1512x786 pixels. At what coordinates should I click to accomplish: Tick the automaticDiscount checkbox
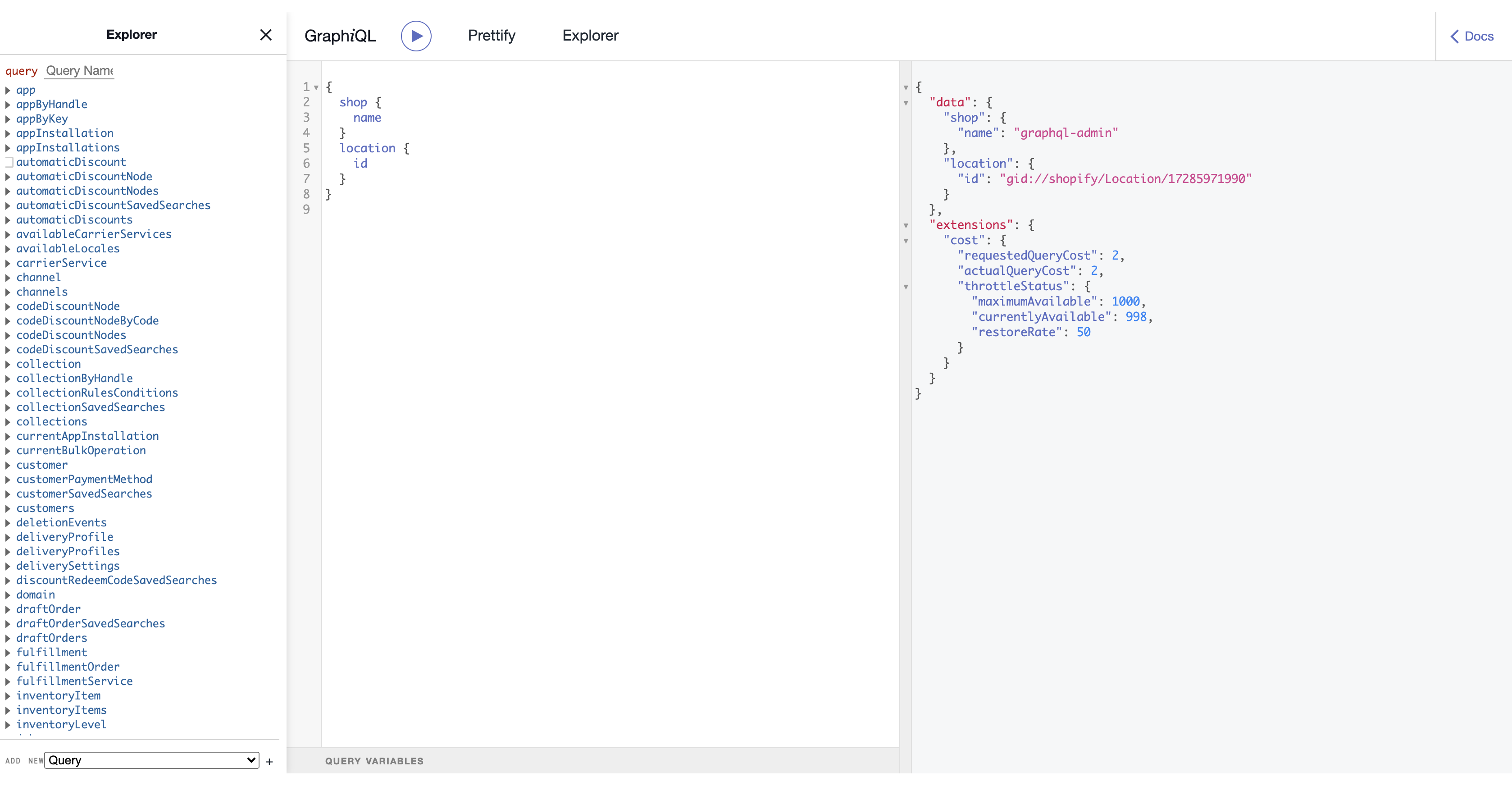pyautogui.click(x=9, y=162)
